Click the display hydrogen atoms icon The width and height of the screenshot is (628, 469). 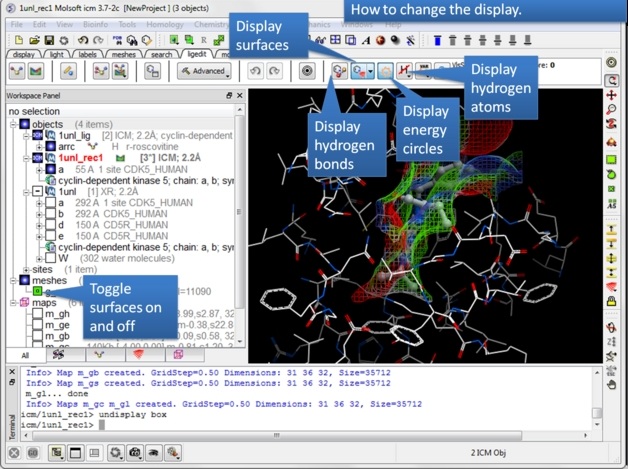point(405,71)
